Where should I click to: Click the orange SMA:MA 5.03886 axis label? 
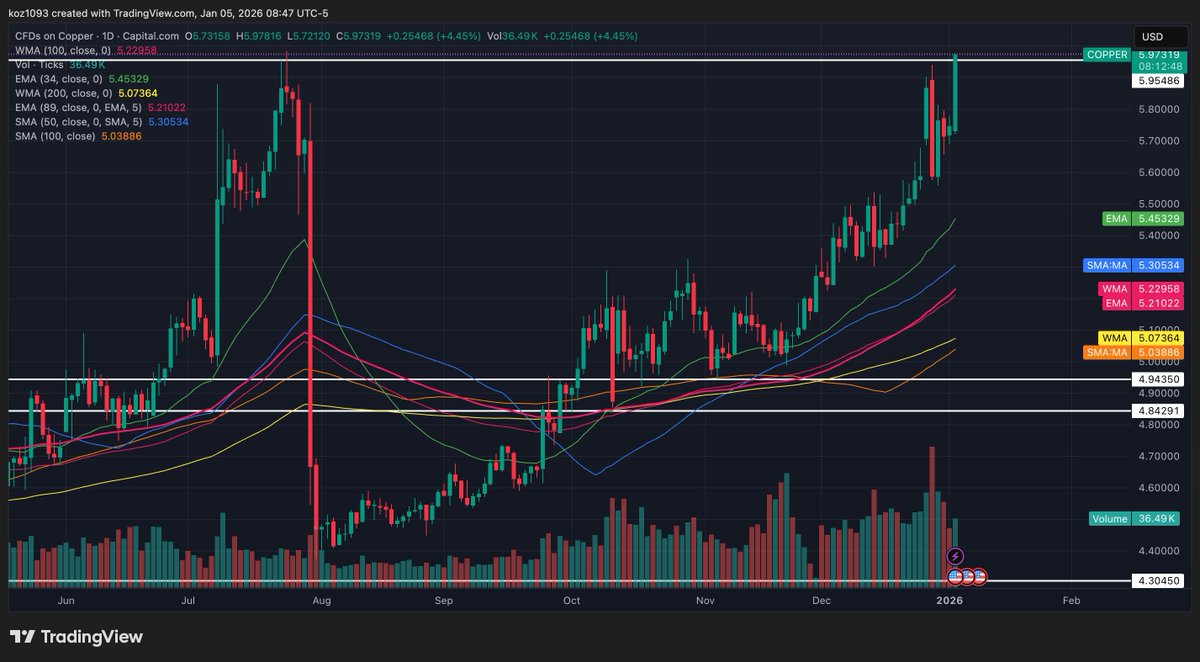1134,352
